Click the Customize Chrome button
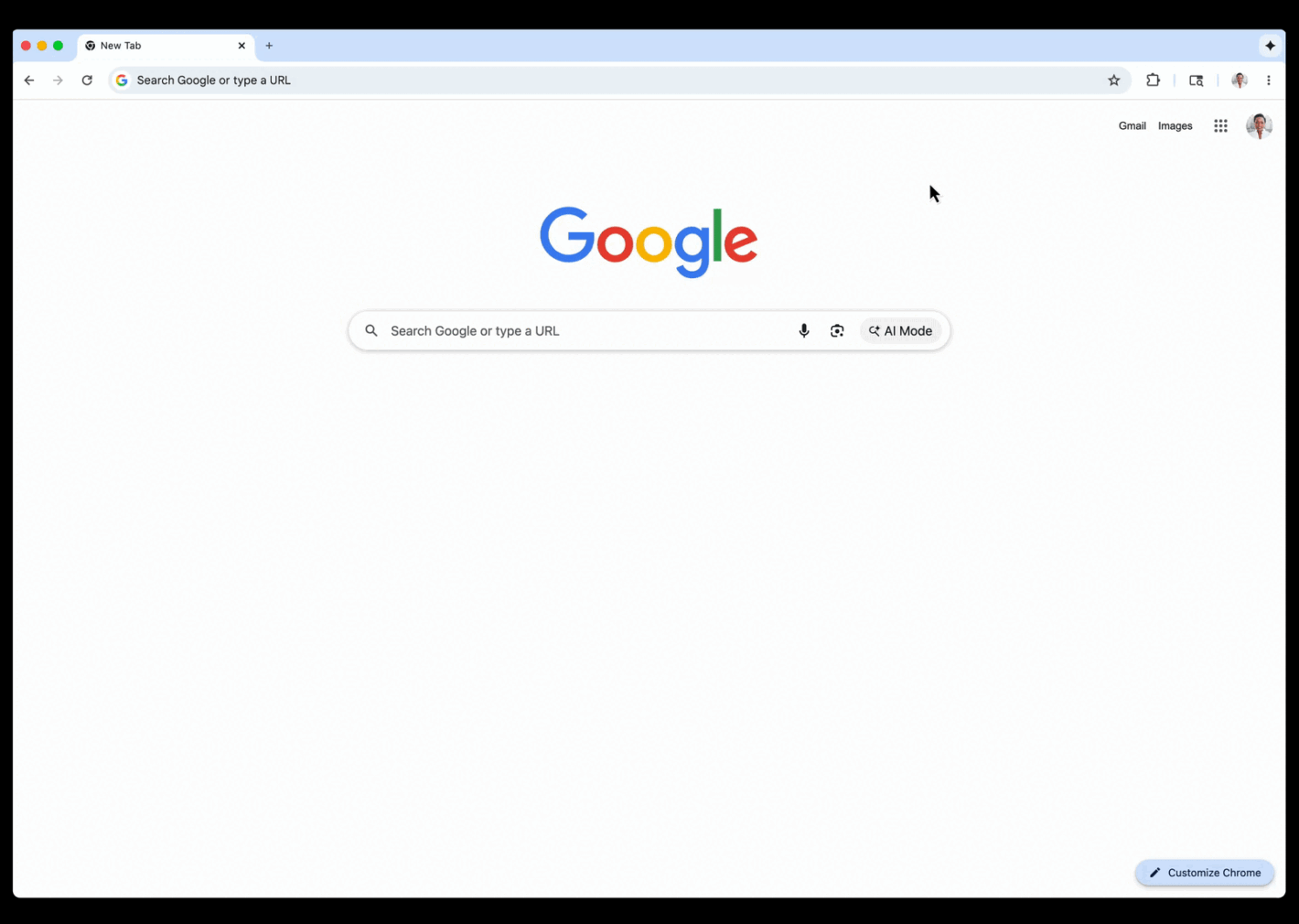The width and height of the screenshot is (1299, 924). point(1204,873)
